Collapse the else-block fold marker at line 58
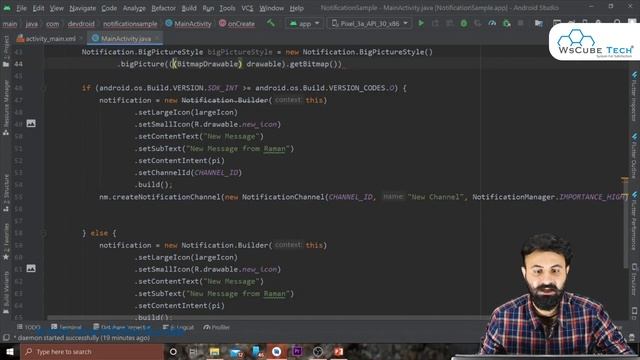This screenshot has width=640, height=360. [x=44, y=233]
